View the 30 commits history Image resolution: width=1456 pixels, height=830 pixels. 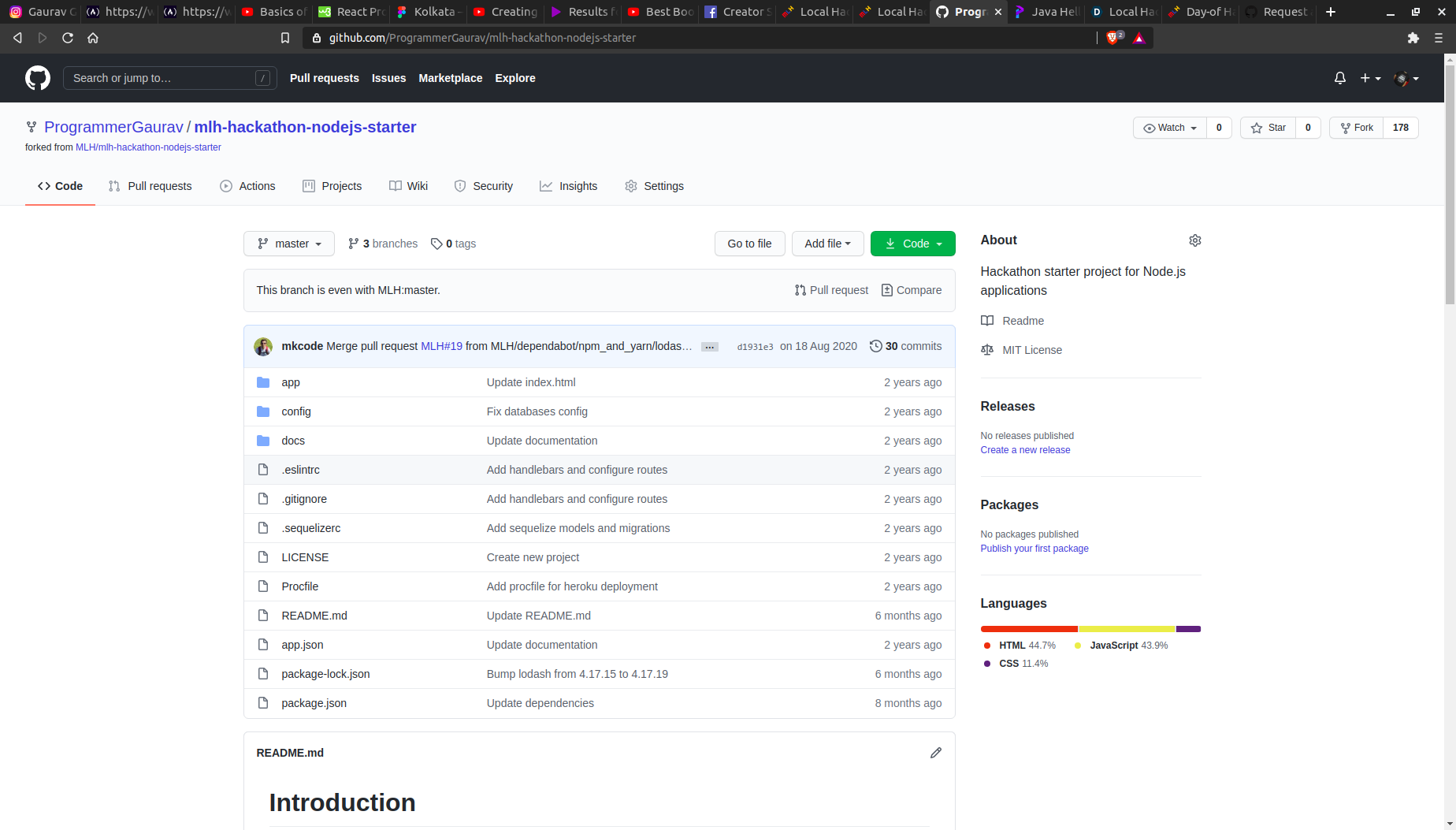click(906, 346)
